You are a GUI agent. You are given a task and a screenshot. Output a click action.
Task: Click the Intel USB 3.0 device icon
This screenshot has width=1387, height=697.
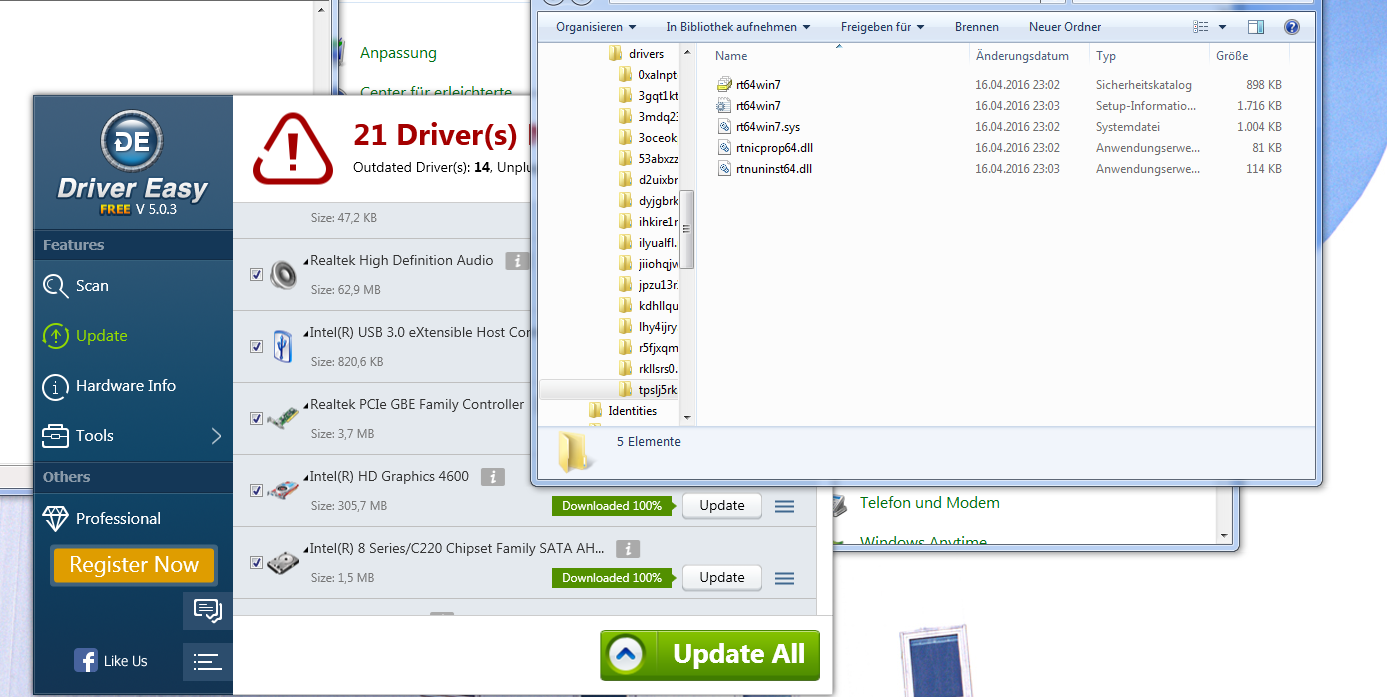pyautogui.click(x=283, y=346)
